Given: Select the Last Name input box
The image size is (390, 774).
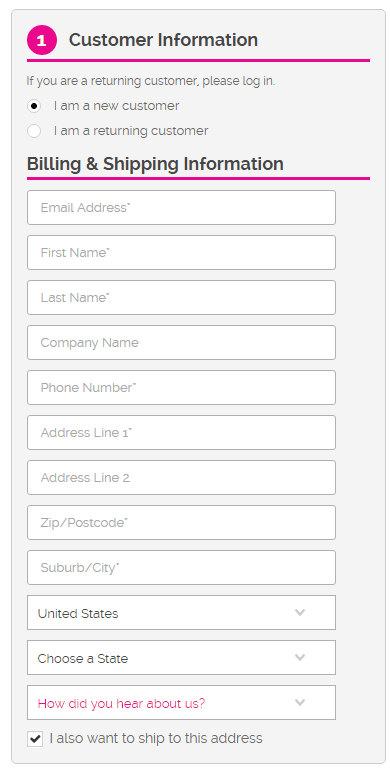Looking at the screenshot, I should click(x=181, y=297).
